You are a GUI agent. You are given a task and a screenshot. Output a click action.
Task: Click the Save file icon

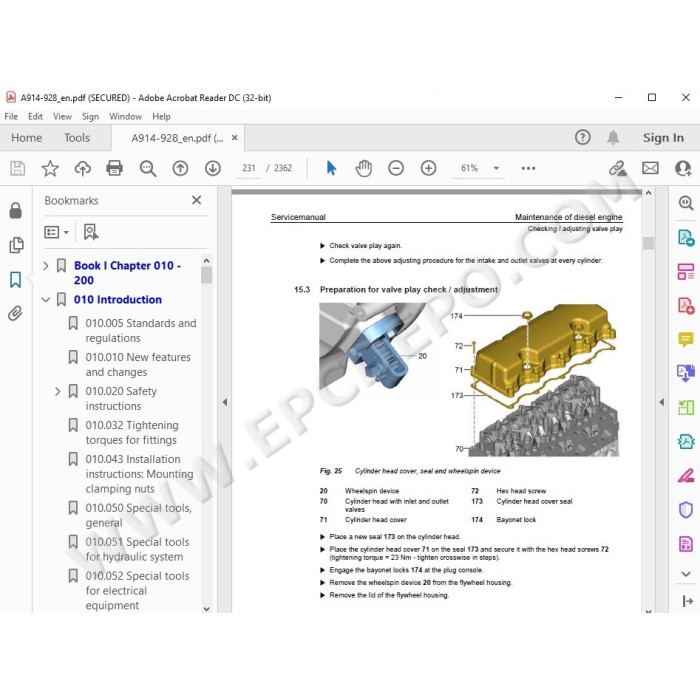click(x=17, y=168)
